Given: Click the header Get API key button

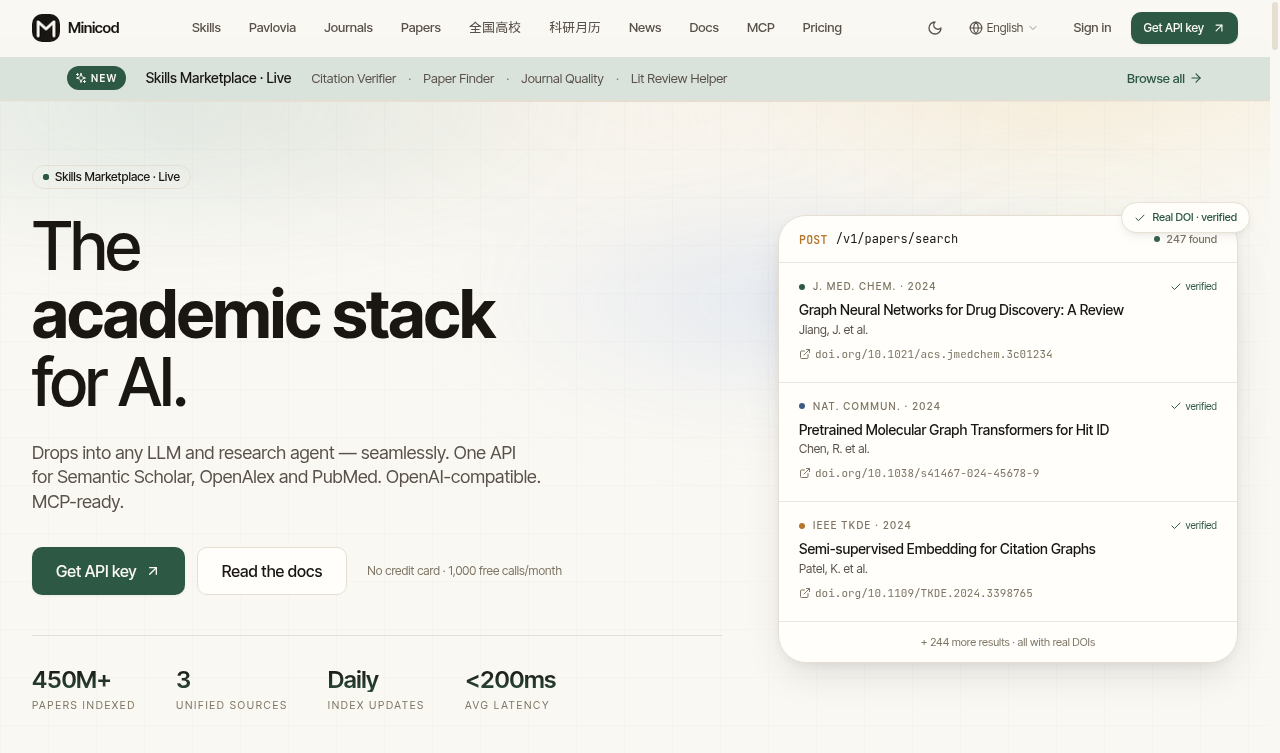Looking at the screenshot, I should pos(1184,28).
